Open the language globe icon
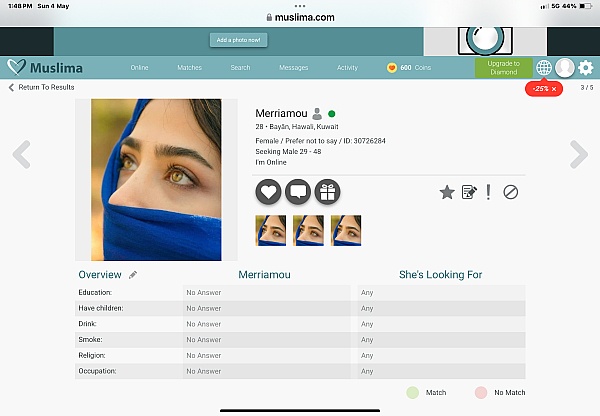This screenshot has width=600, height=416. point(544,68)
